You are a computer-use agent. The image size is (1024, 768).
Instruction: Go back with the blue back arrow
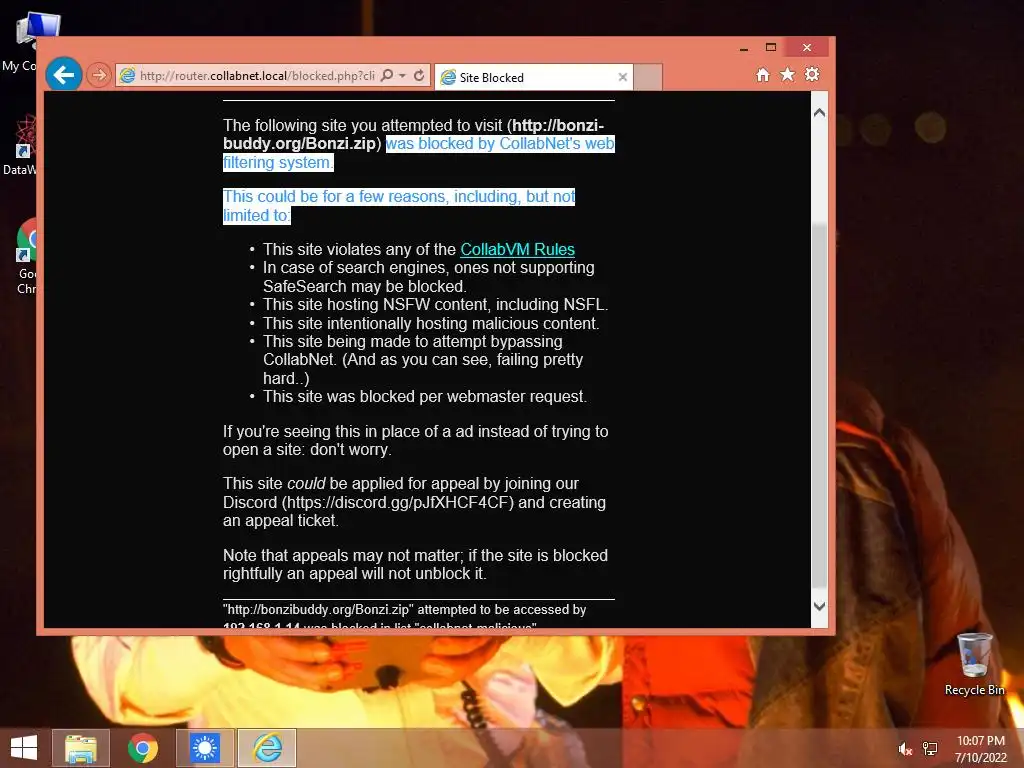63,75
